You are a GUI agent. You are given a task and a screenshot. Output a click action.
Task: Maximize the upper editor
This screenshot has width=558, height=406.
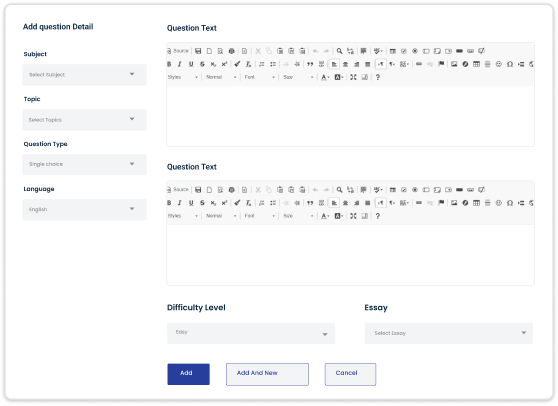[353, 77]
